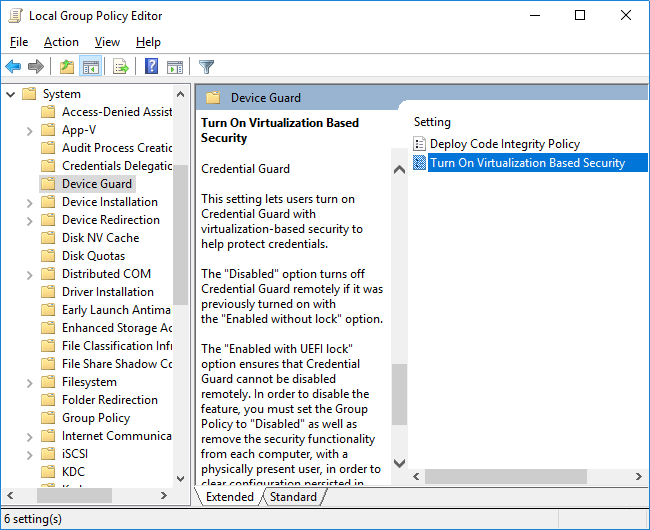Switch to the Standard tab
650x530 pixels.
(x=293, y=497)
